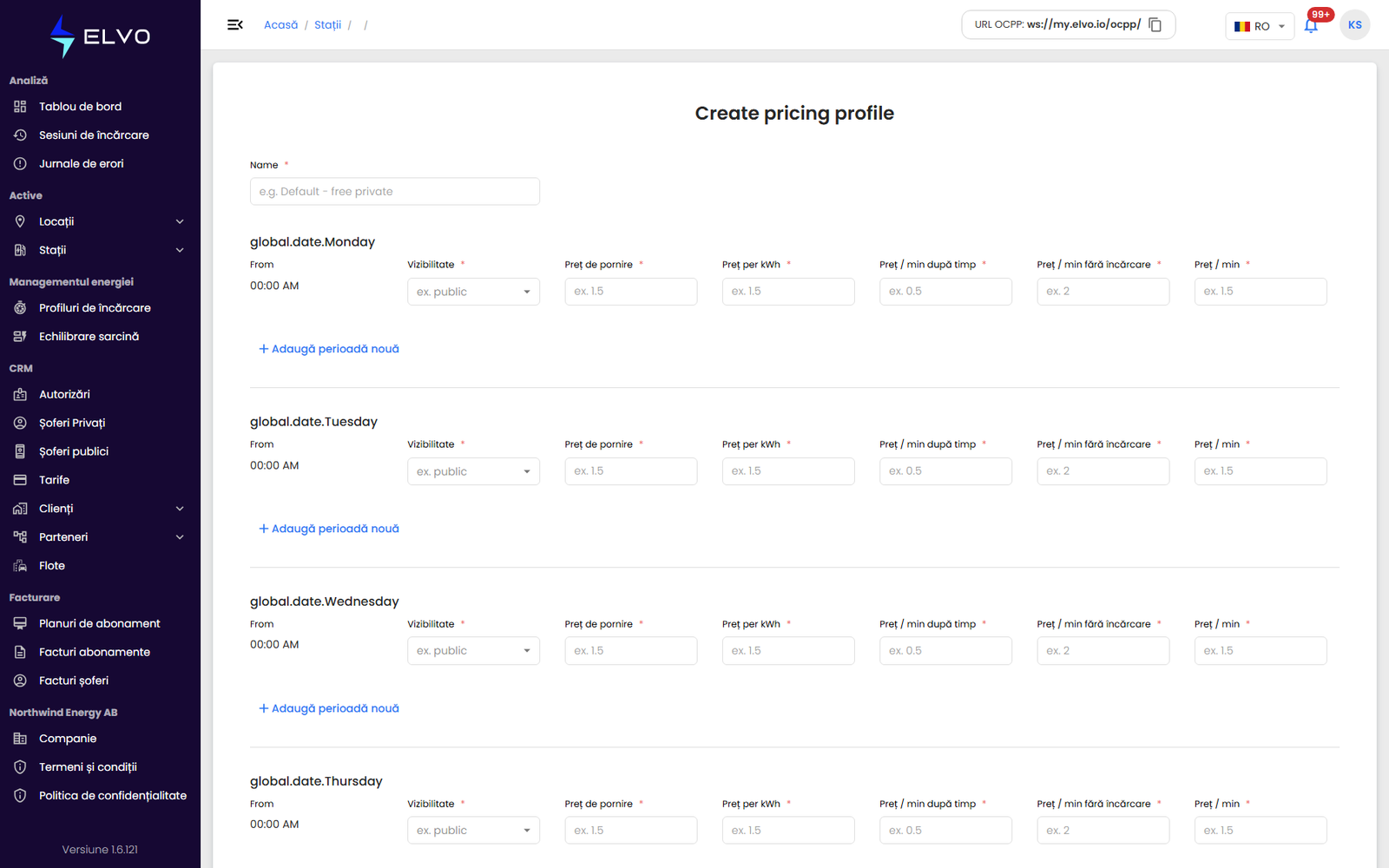Viewport: 1389px width, 868px height.
Task: Expand the Clienți submenu chevron
Action: pyautogui.click(x=180, y=509)
